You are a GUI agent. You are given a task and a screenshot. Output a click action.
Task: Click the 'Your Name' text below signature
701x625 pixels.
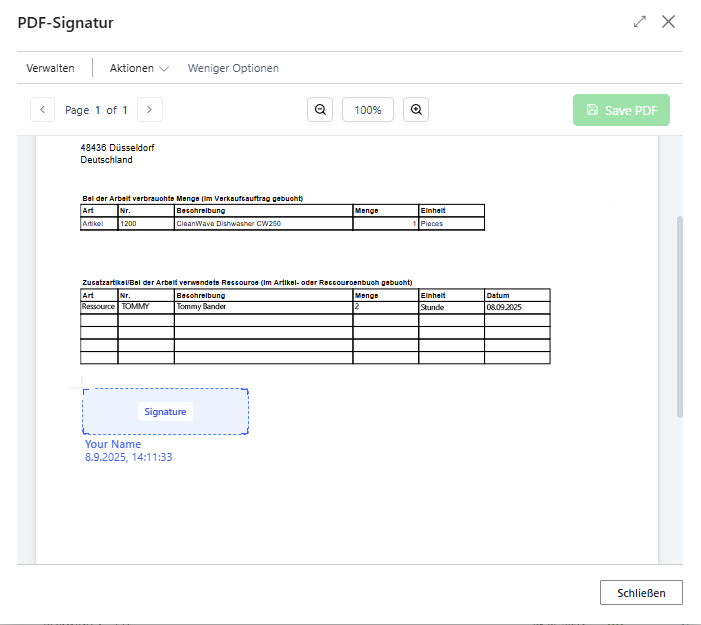point(113,444)
